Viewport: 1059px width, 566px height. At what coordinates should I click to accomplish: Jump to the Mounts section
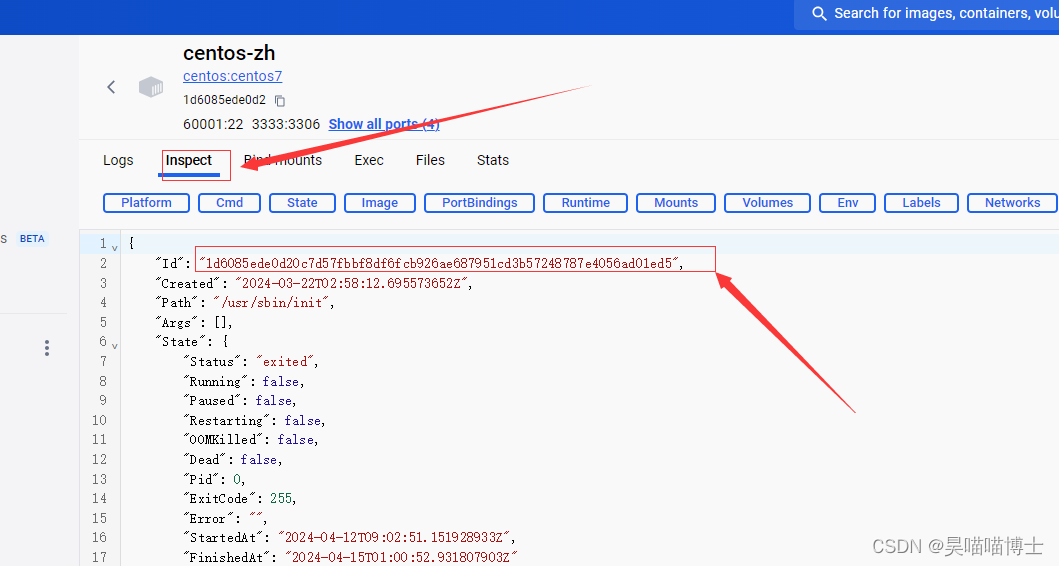676,203
